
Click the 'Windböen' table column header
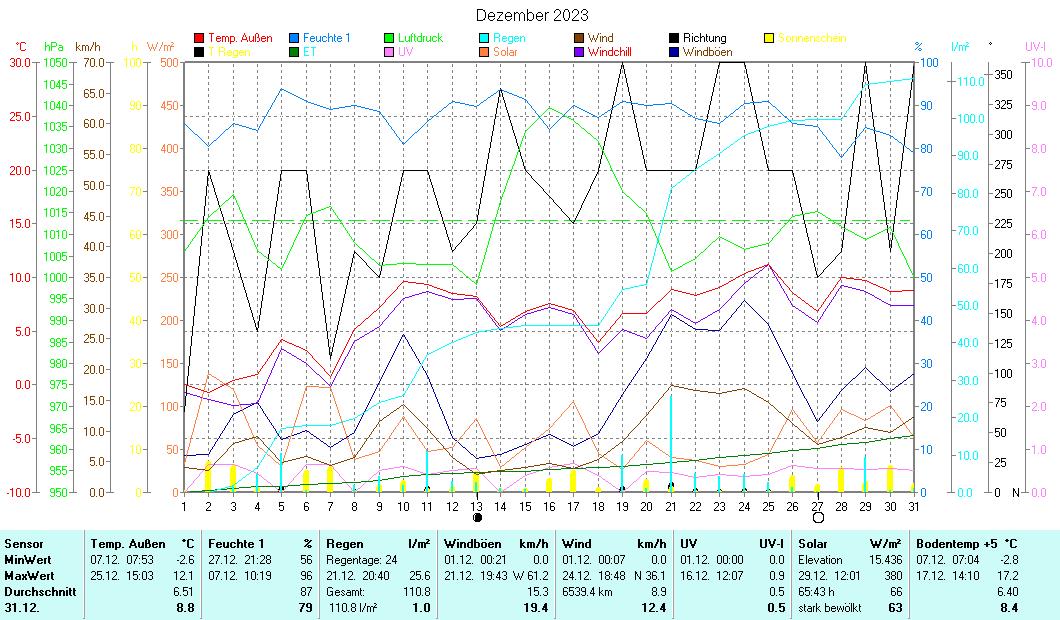(x=473, y=544)
